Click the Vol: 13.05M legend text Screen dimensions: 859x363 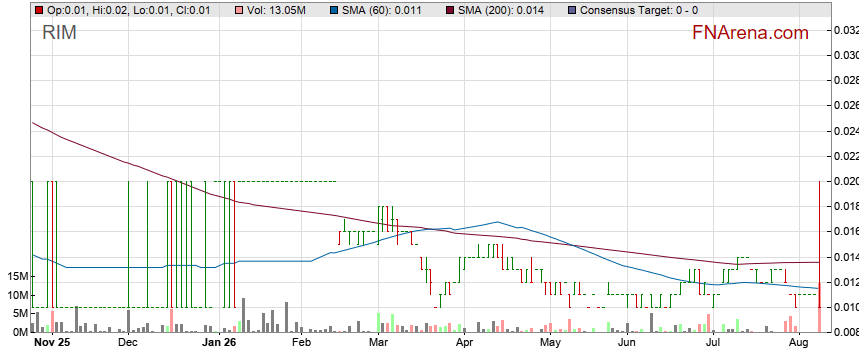point(276,10)
